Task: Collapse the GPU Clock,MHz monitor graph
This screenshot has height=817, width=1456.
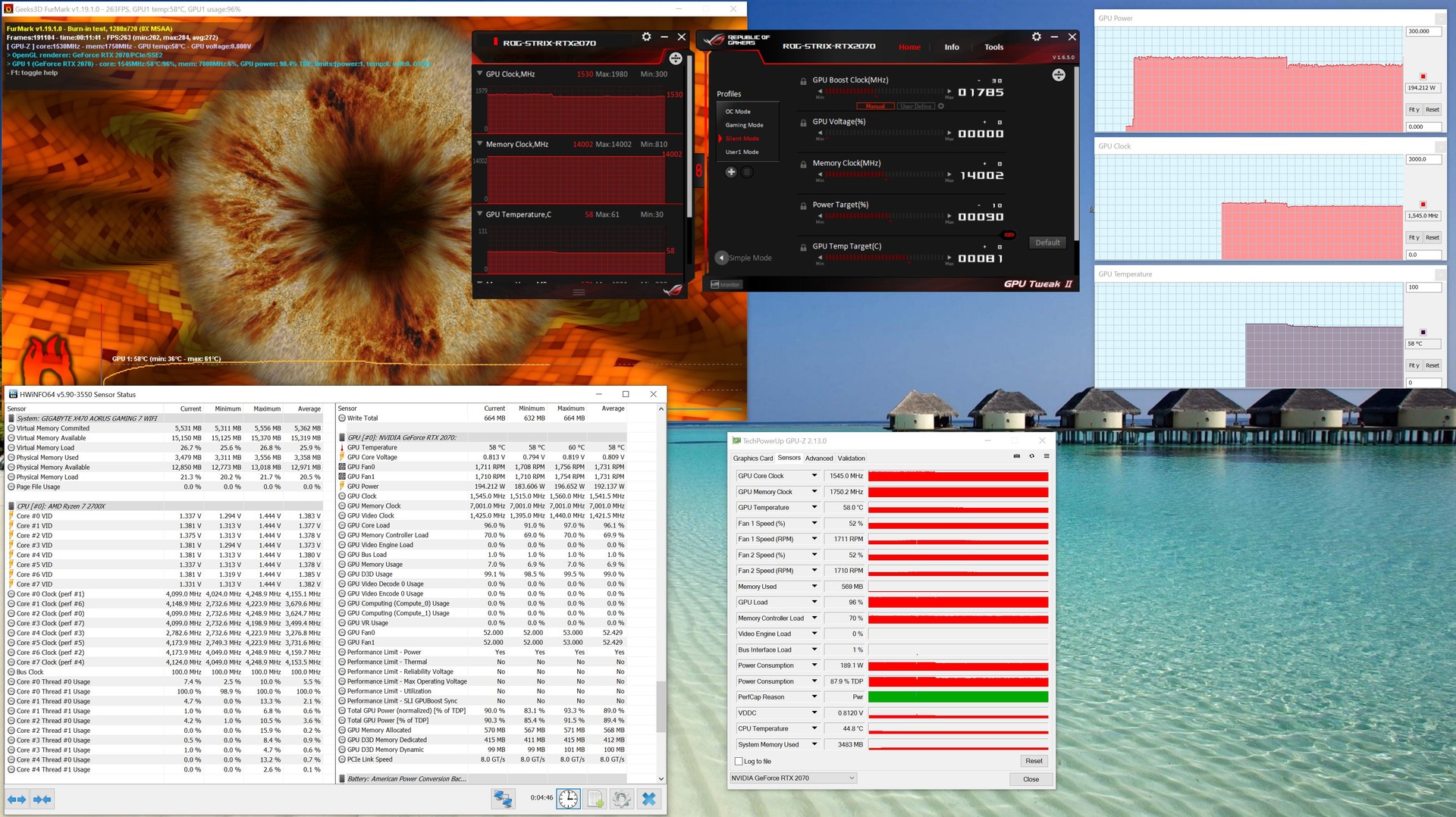Action: (480, 74)
